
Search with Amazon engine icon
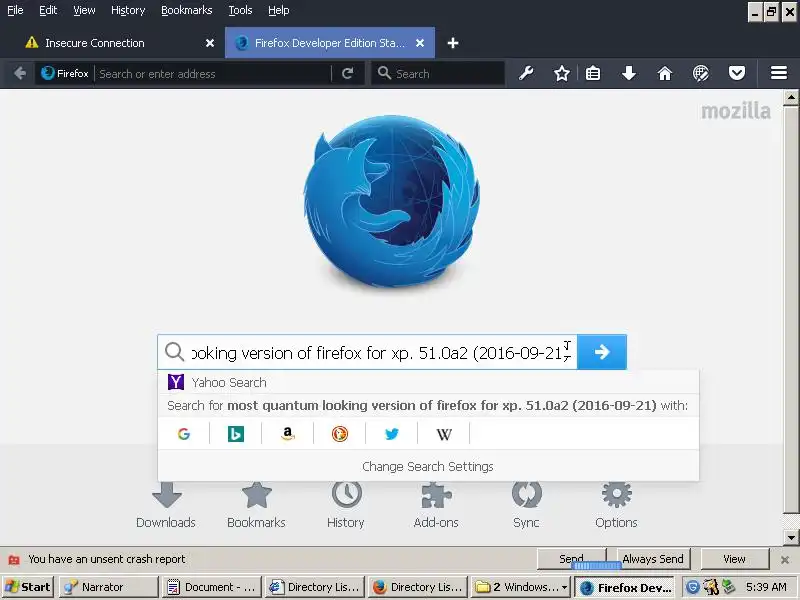288,434
